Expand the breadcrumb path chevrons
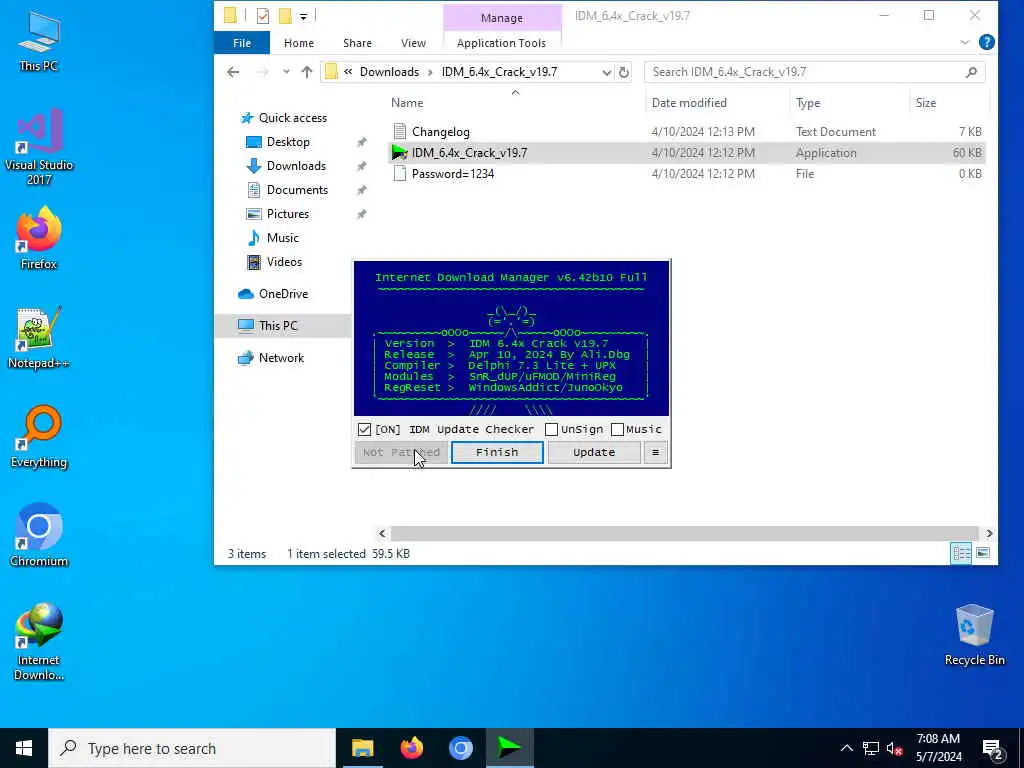The image size is (1024, 768). pos(348,72)
